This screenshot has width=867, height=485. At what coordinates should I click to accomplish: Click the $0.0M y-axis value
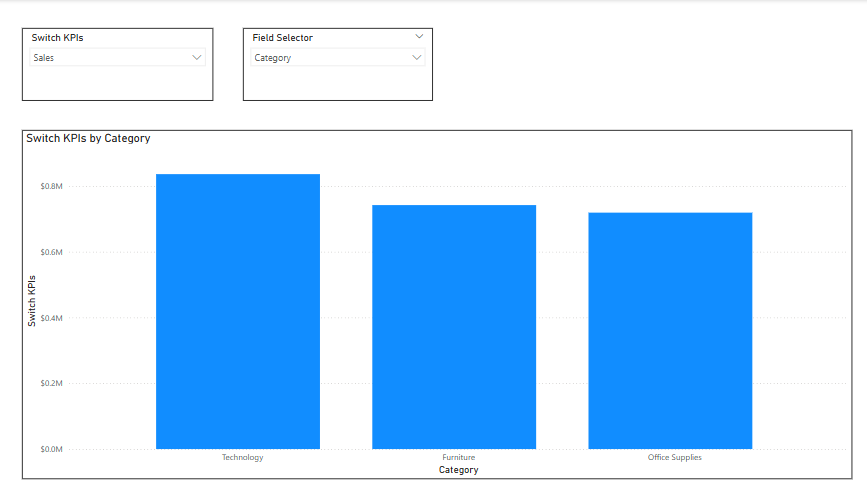[51, 449]
